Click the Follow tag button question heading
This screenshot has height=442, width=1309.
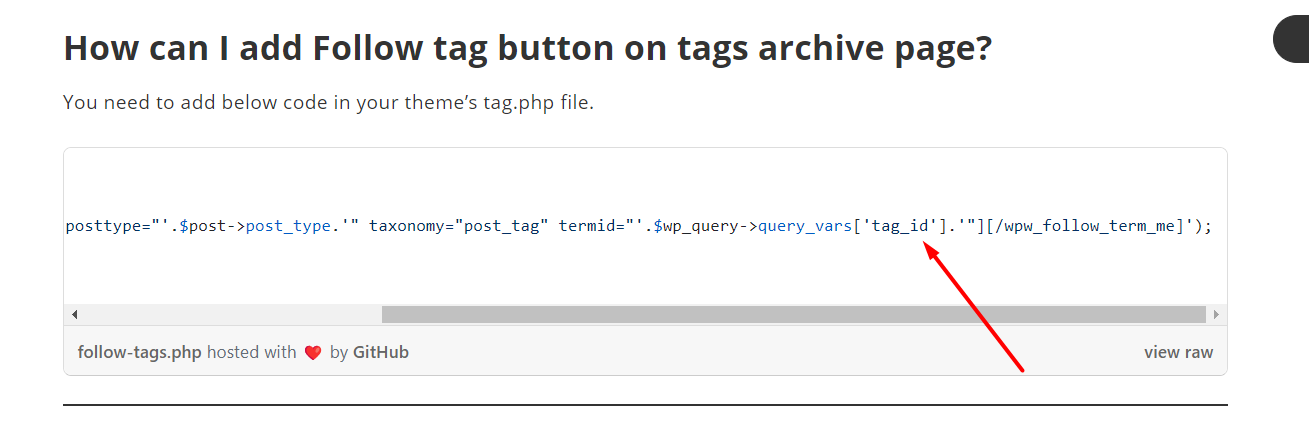(527, 48)
